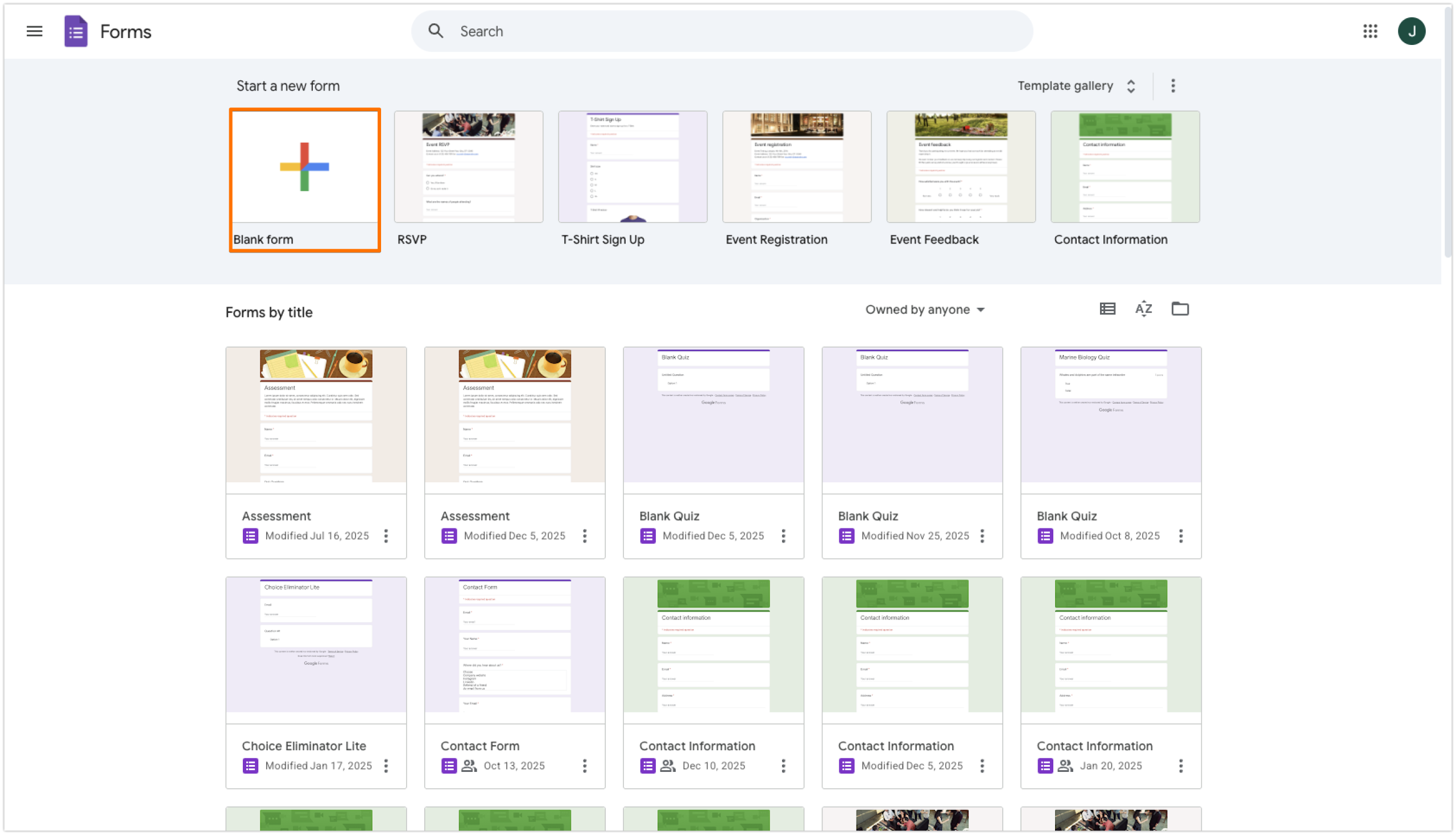
Task: Click the Choice Eliminator Lite title
Action: point(304,746)
